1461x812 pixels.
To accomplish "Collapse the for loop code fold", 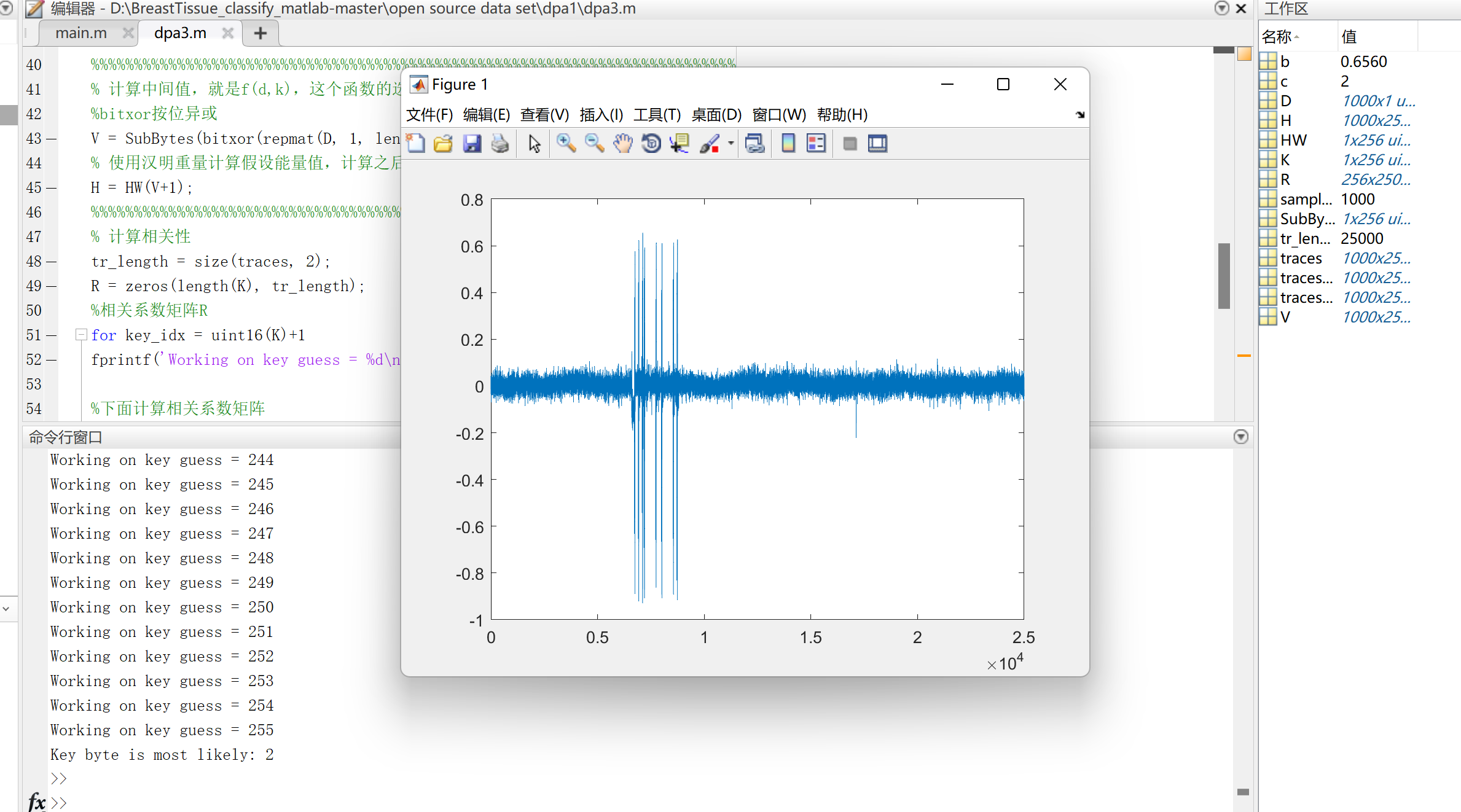I will [80, 335].
